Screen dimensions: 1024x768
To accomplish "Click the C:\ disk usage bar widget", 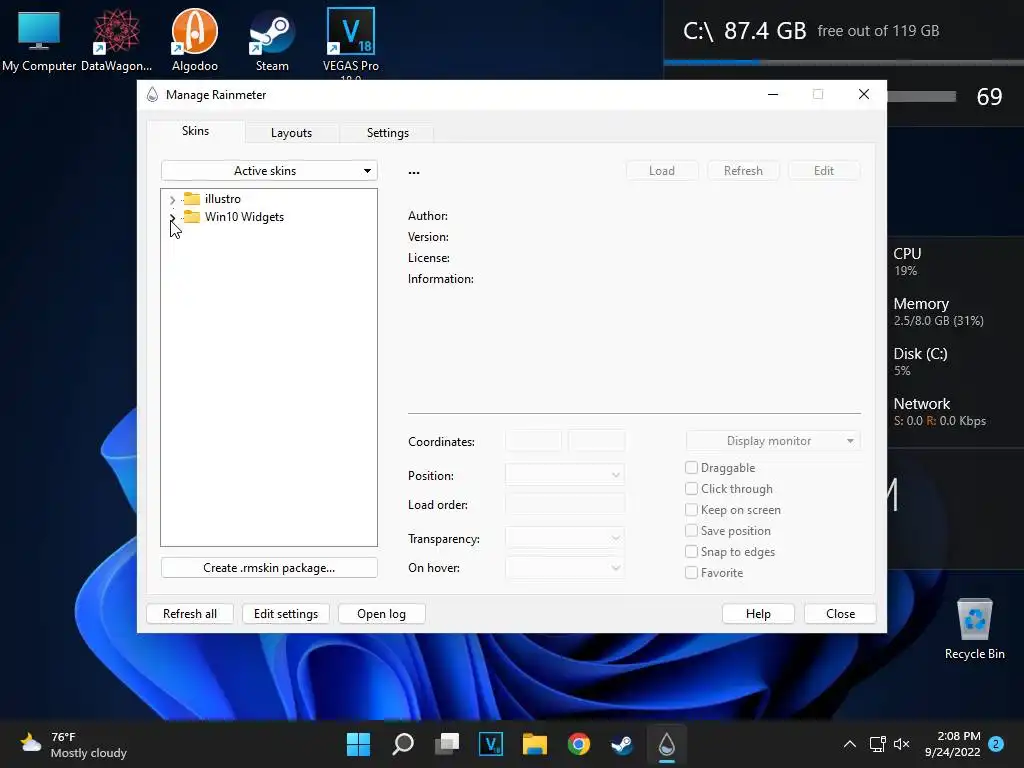I will pos(844,63).
